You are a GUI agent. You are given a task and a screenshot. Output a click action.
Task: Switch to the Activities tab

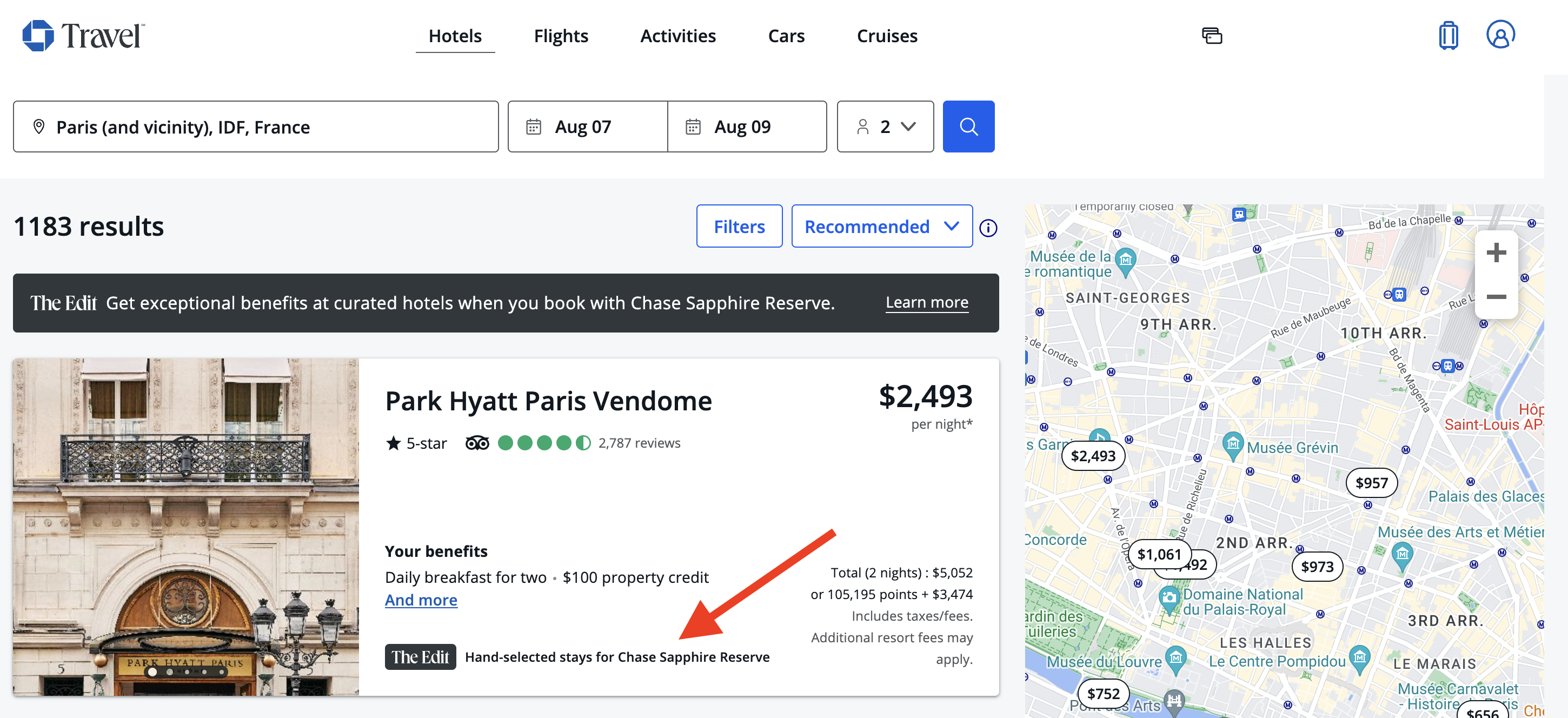coord(677,36)
